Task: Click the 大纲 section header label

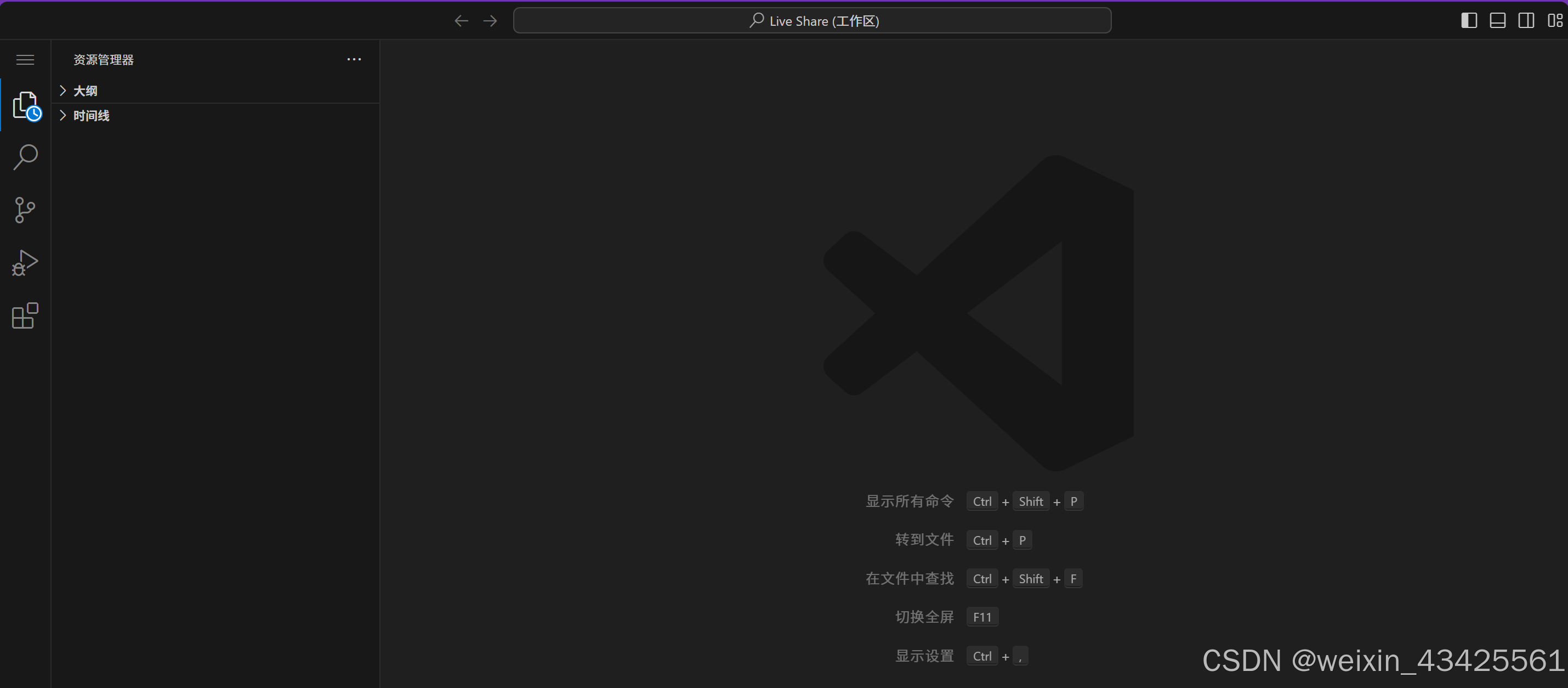Action: tap(85, 91)
